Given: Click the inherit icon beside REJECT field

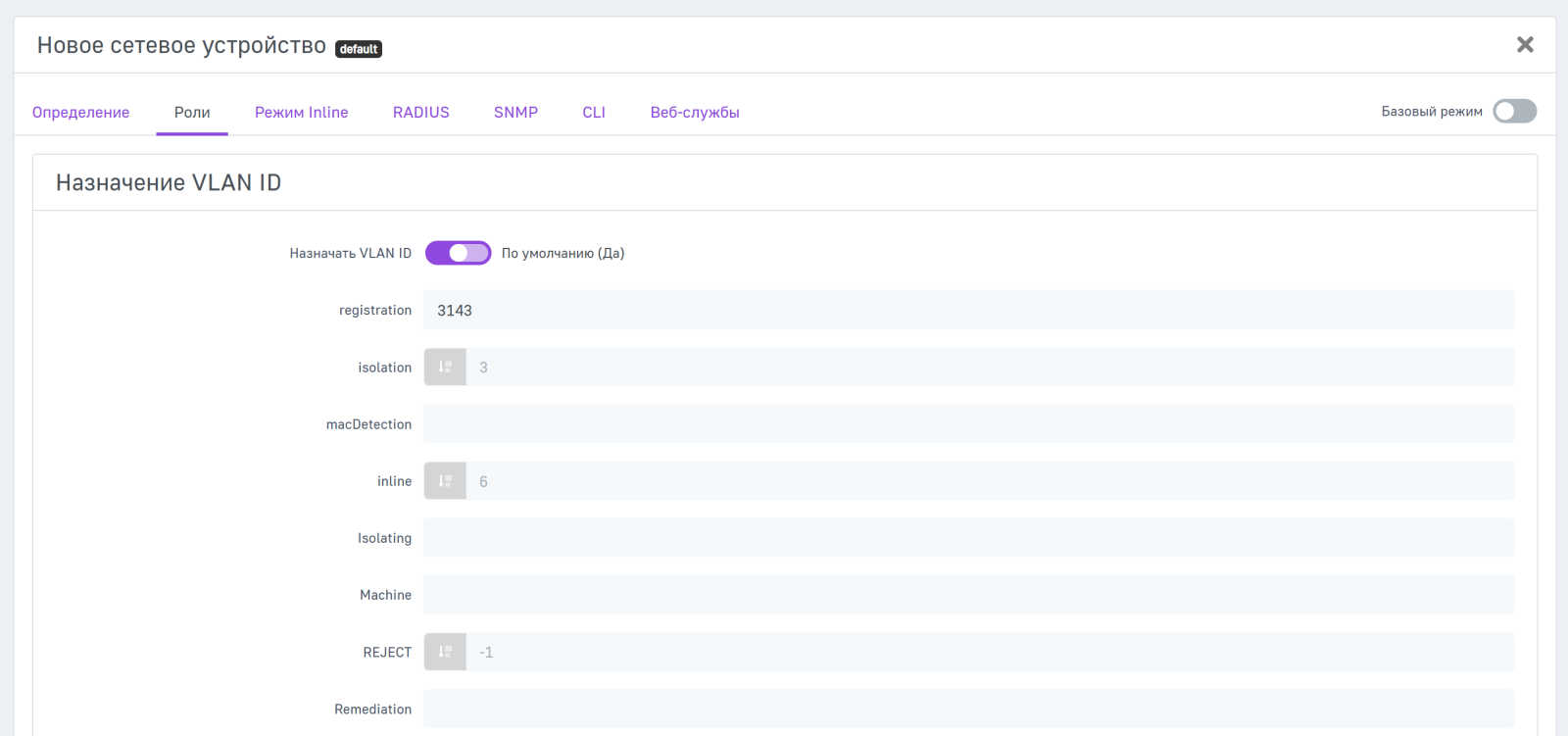Looking at the screenshot, I should tap(445, 652).
